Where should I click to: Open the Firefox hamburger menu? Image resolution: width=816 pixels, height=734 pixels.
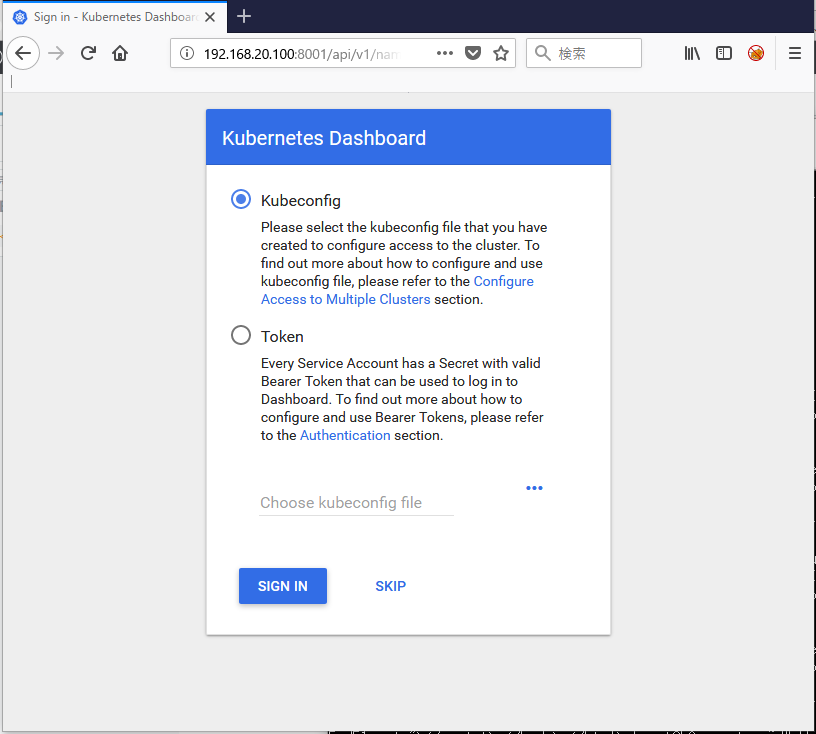tap(795, 53)
